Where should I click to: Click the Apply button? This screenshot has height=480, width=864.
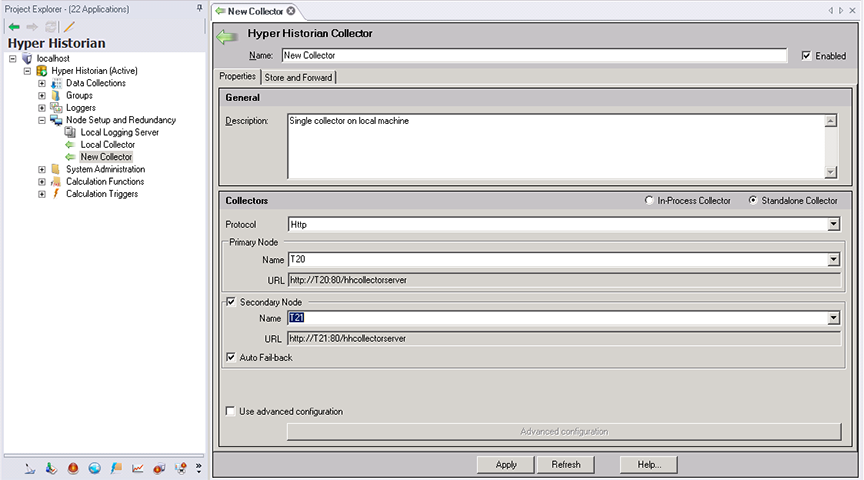[506, 465]
